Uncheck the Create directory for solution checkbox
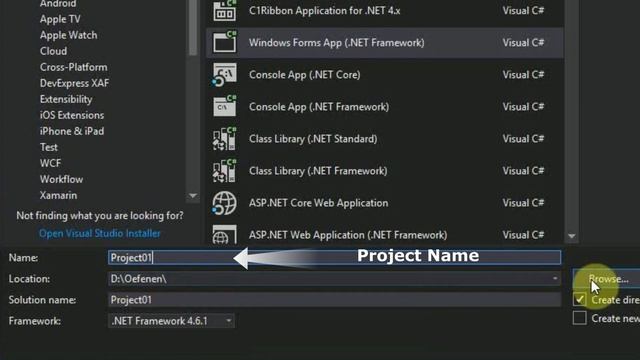Viewport: 640px width, 360px height. tap(580, 299)
